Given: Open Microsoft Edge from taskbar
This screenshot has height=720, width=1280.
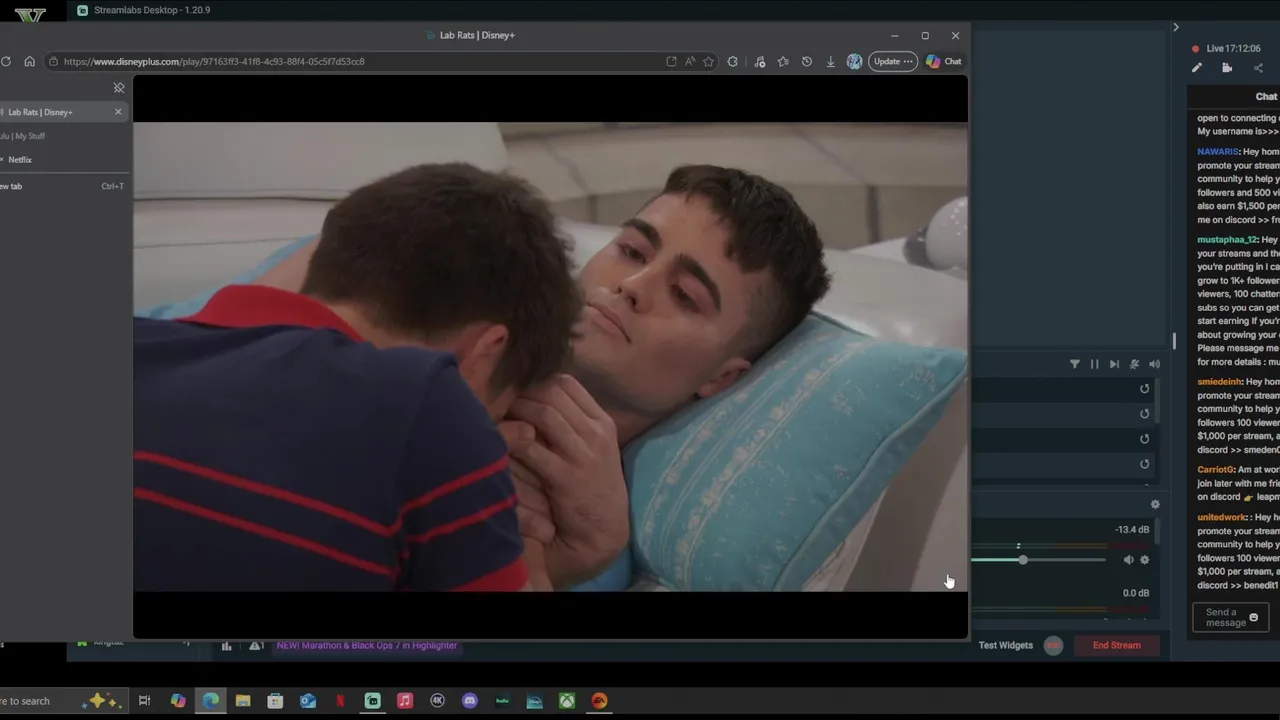Looking at the screenshot, I should (211, 701).
